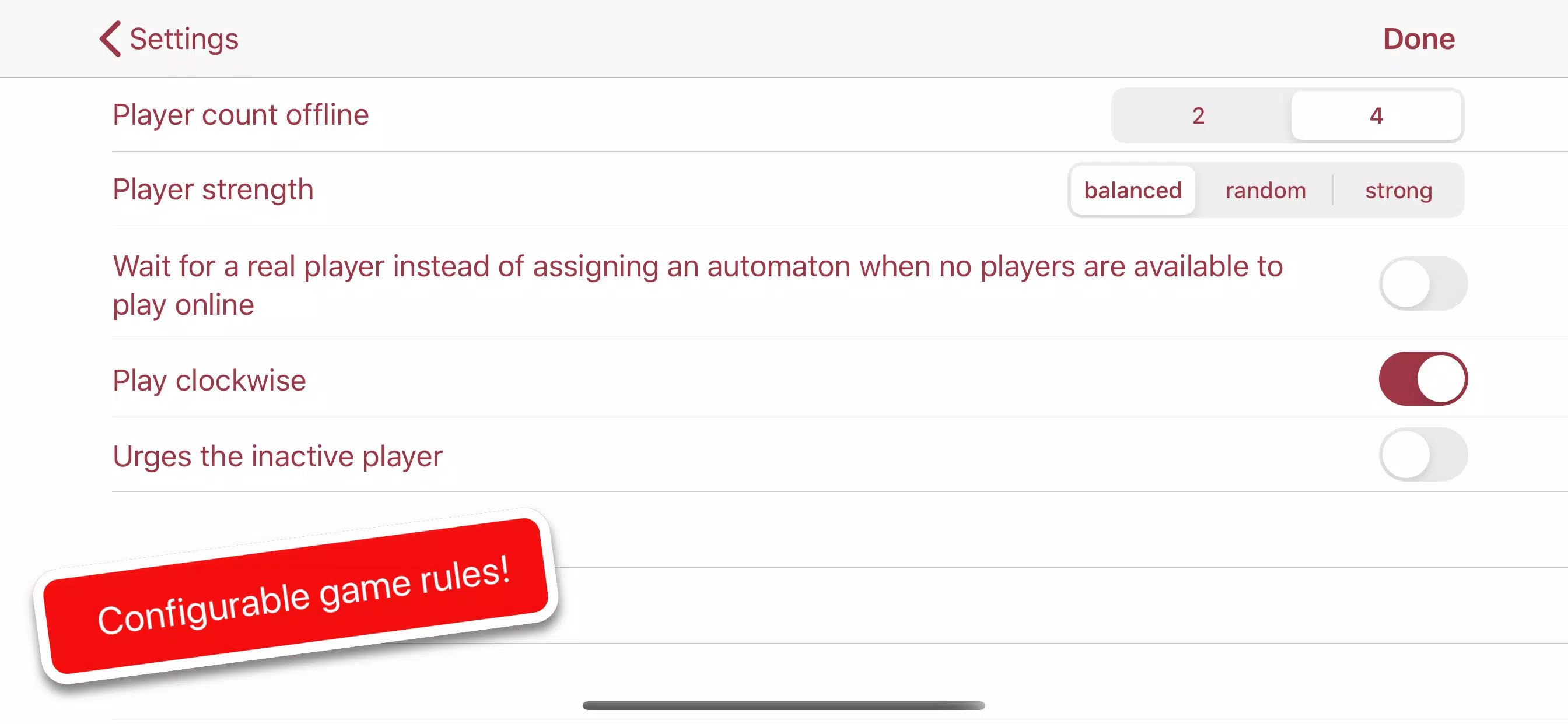Select player strength 'strong' option
The image size is (1568, 724).
[x=1398, y=190]
